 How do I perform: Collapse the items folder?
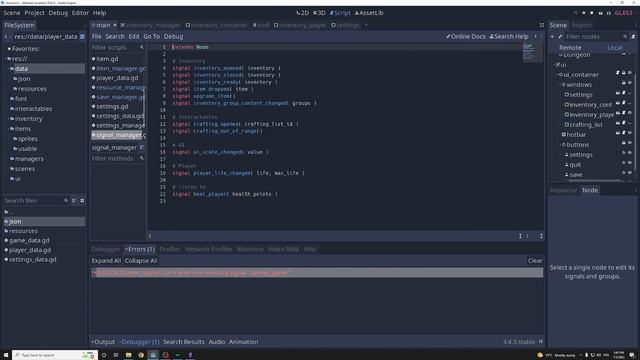[x=10, y=129]
